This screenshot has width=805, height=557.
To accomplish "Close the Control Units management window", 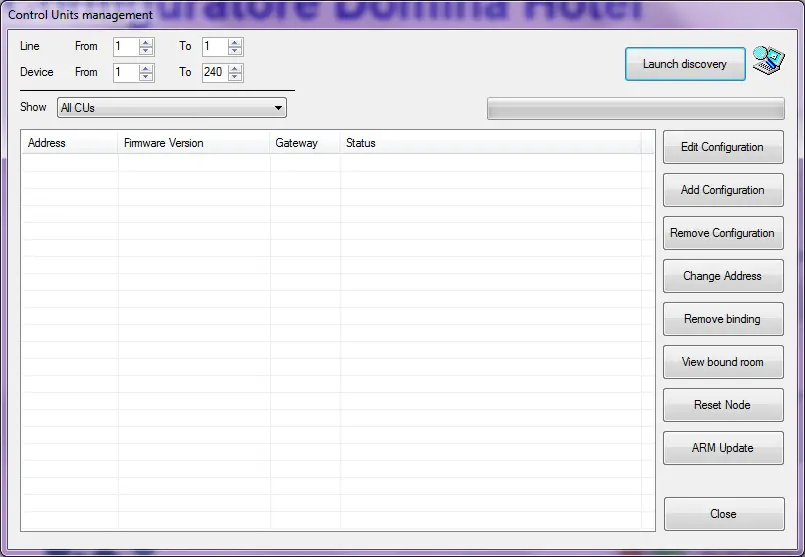I will click(x=724, y=514).
